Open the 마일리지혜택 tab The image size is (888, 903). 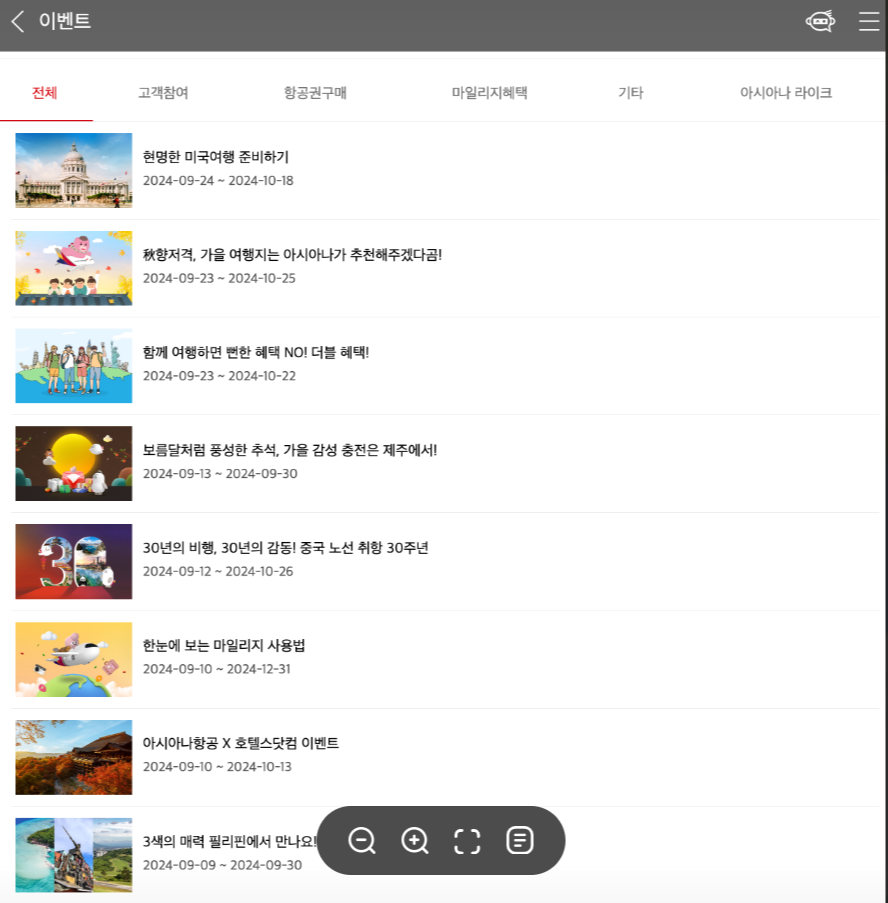489,93
